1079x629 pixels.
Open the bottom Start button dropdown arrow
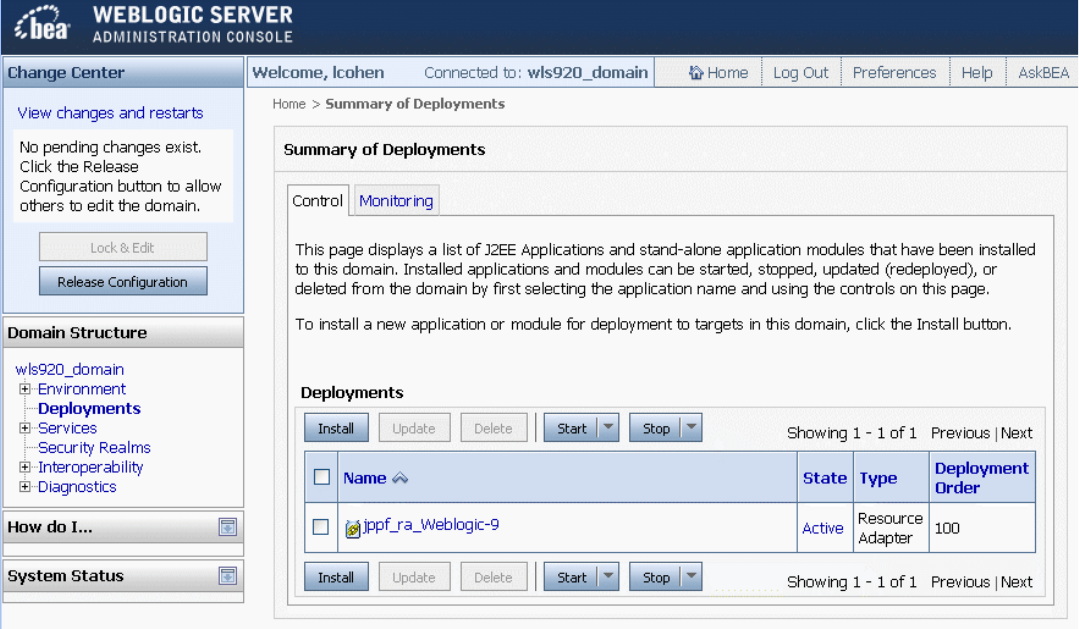coord(608,577)
